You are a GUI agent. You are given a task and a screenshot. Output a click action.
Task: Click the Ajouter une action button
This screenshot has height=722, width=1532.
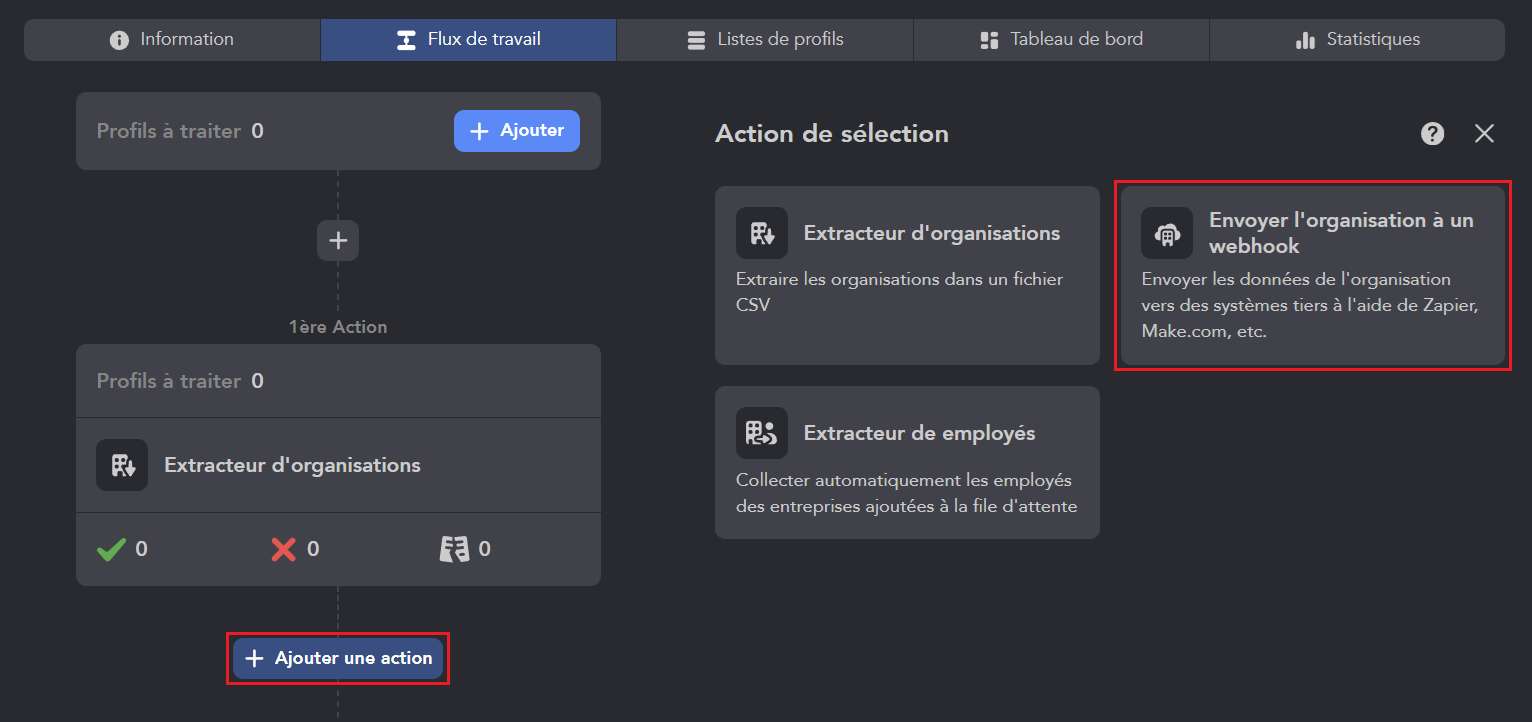coord(338,658)
